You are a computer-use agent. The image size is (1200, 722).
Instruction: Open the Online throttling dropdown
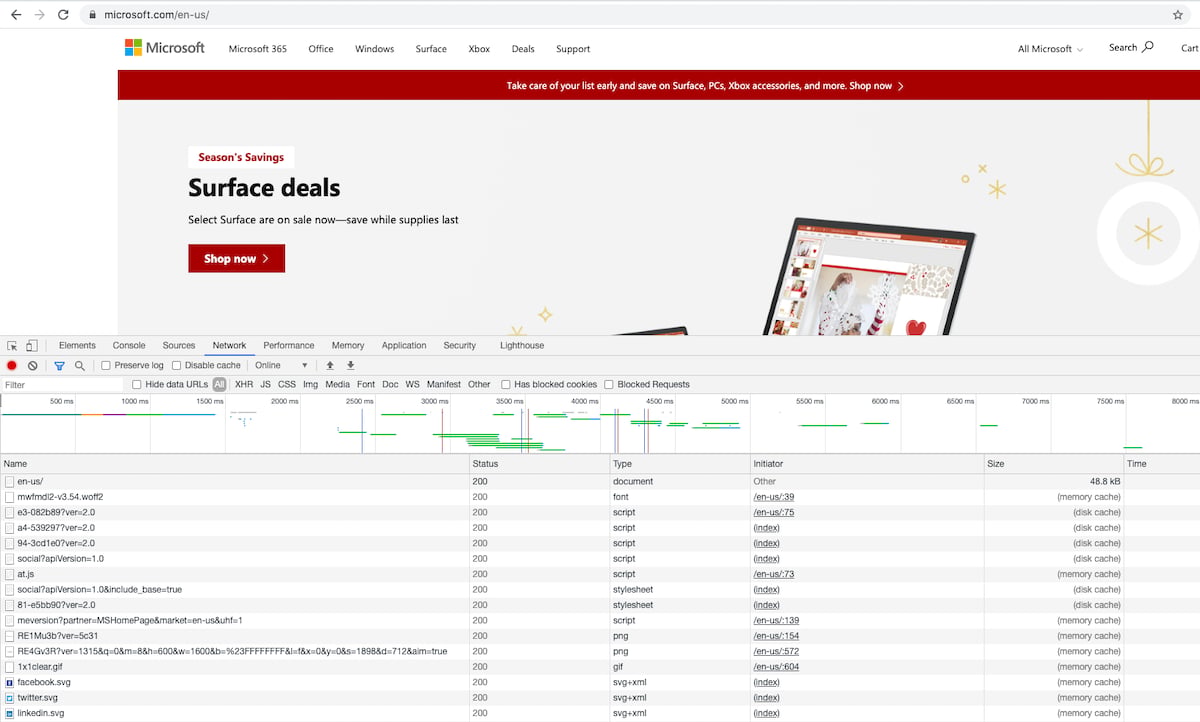click(x=281, y=366)
